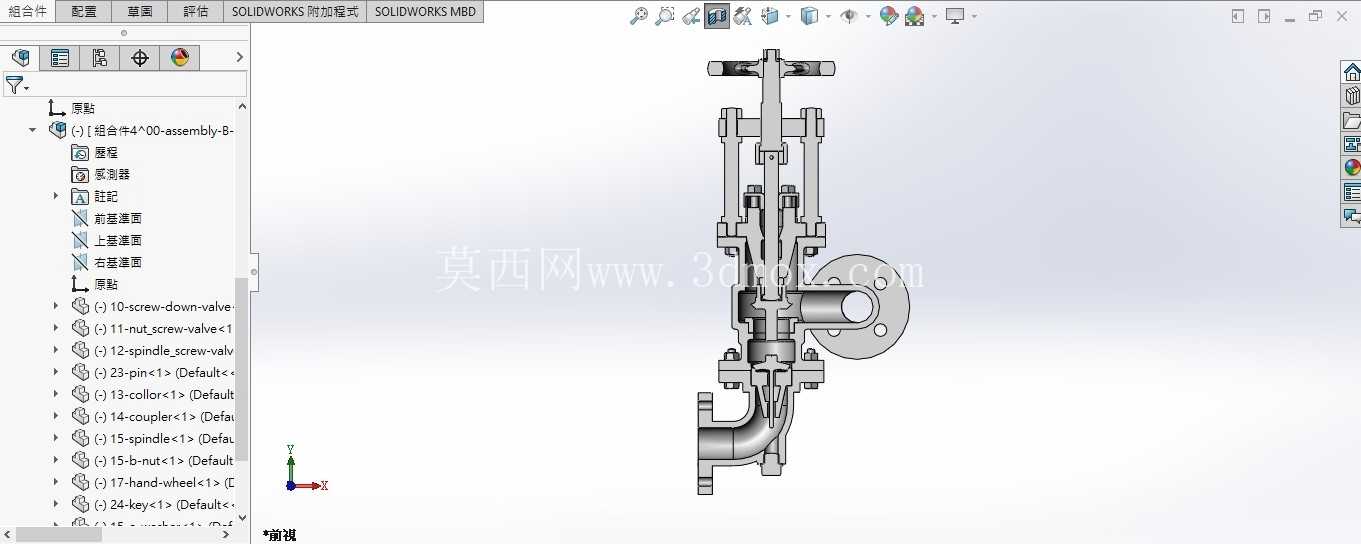This screenshot has width=1361, height=544.
Task: Click the View Orientation cube icon
Action: point(770,16)
